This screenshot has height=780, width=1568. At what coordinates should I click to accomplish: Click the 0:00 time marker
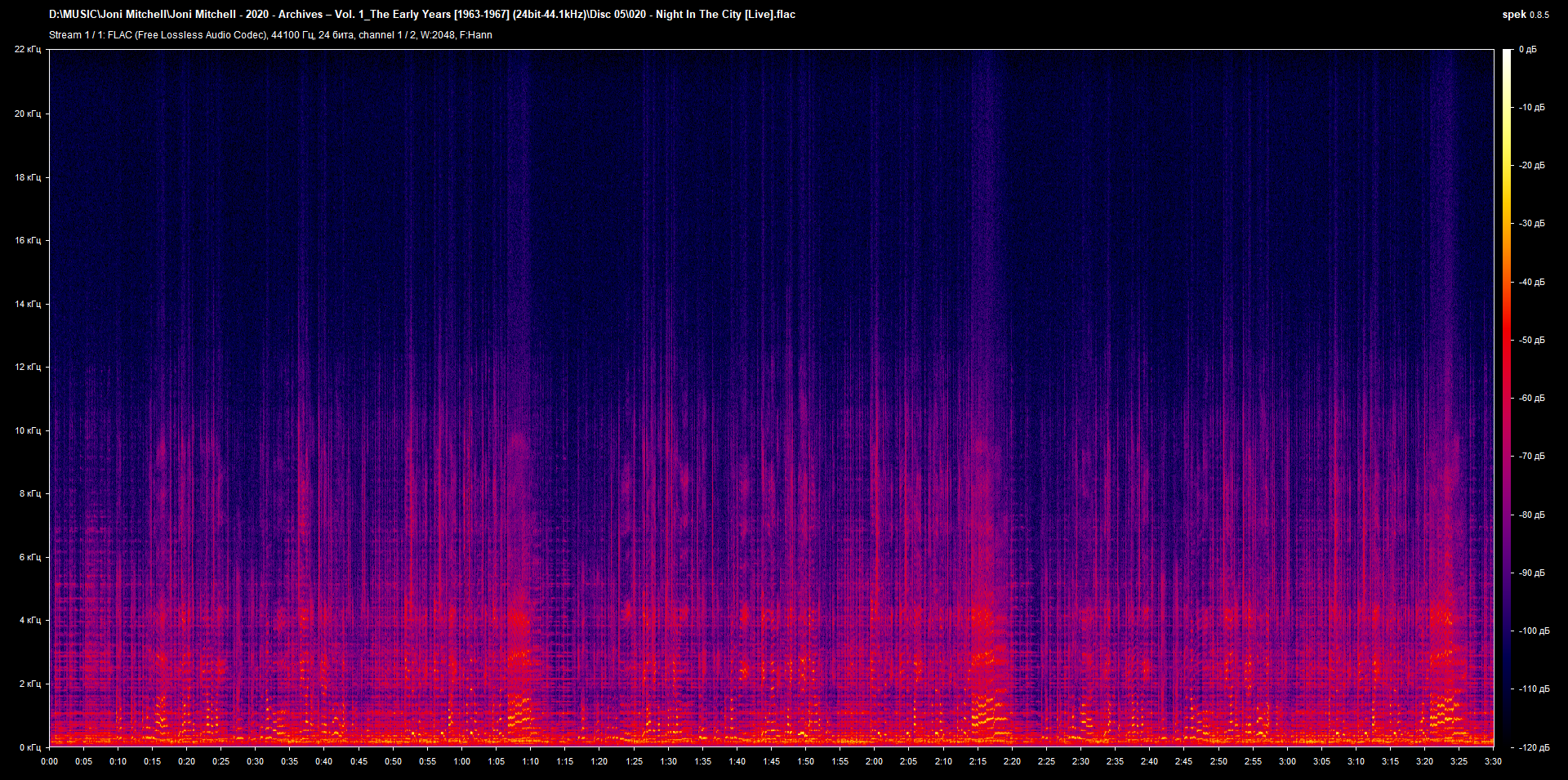pyautogui.click(x=51, y=760)
